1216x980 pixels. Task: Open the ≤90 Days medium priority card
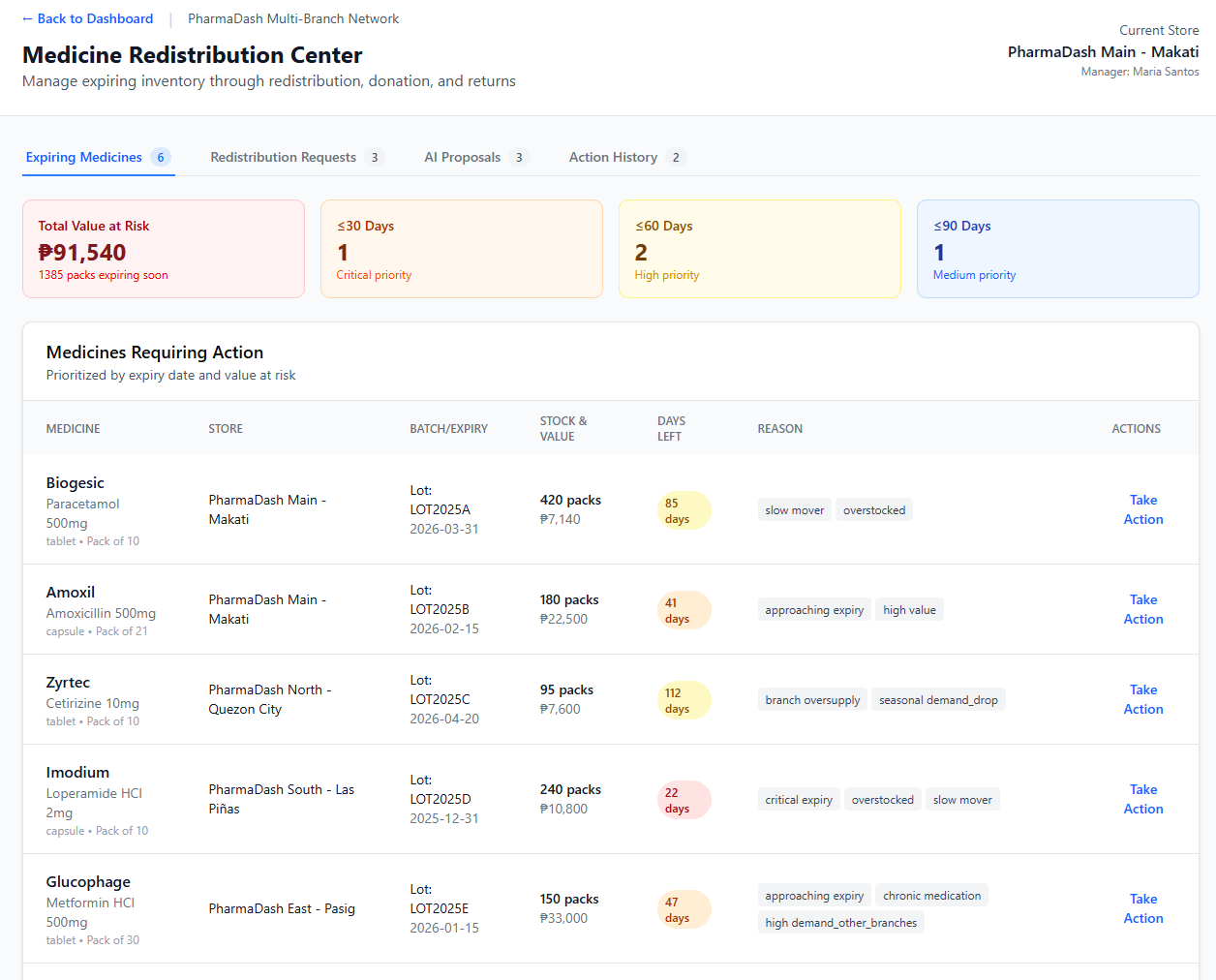click(x=1057, y=249)
